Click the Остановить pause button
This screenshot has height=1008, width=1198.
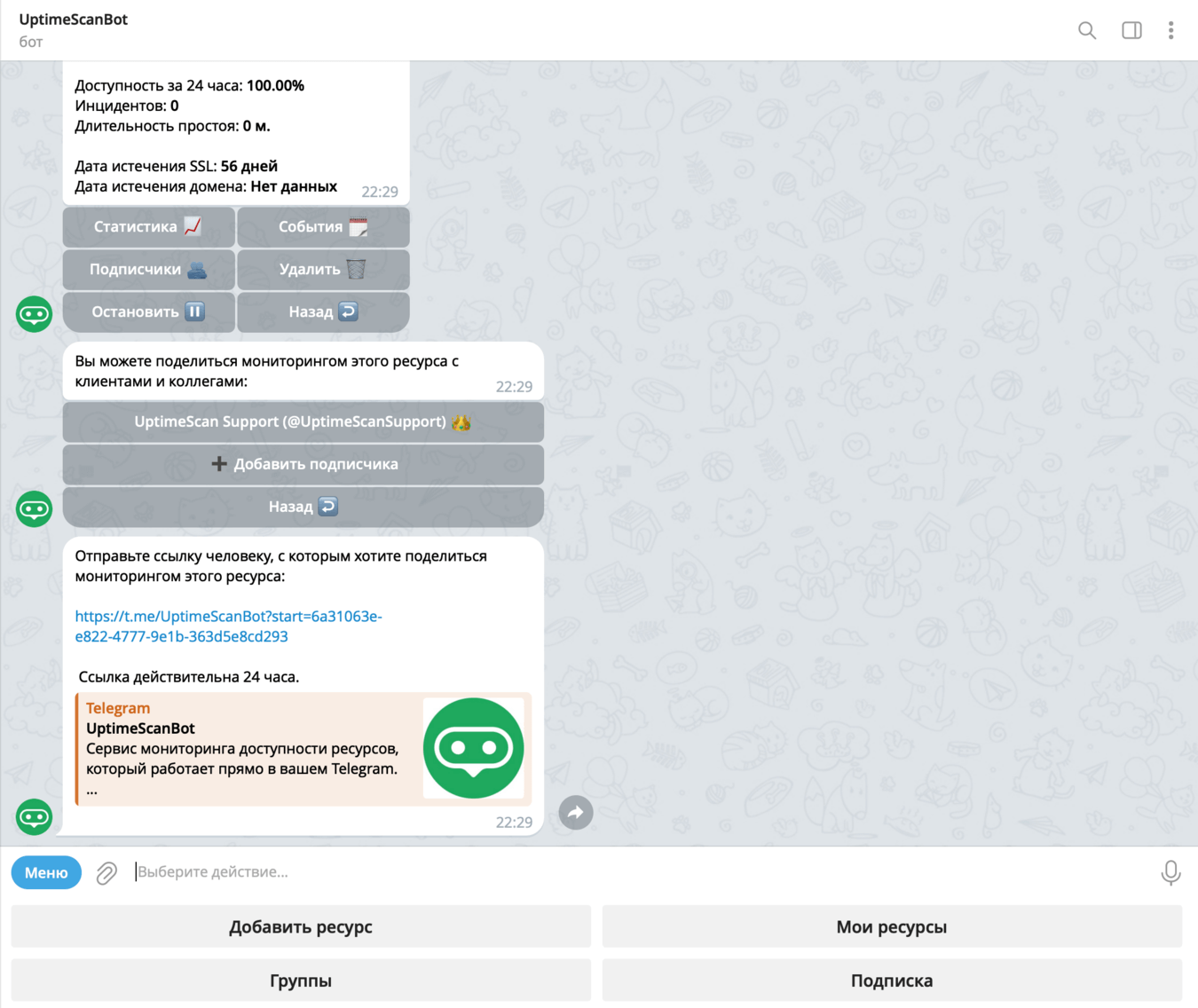click(x=148, y=312)
